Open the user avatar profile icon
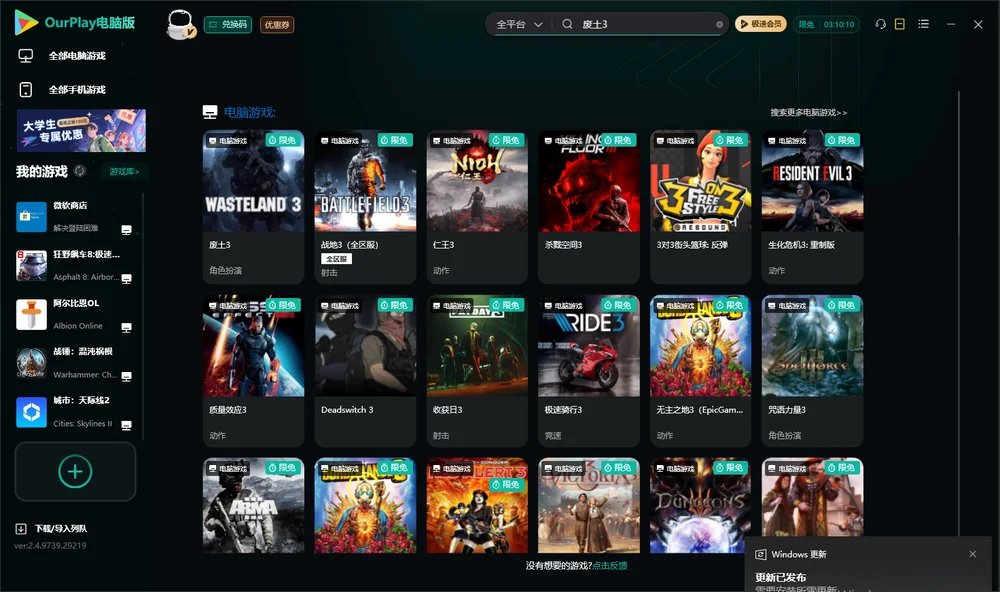This screenshot has width=1000, height=592. [x=180, y=24]
